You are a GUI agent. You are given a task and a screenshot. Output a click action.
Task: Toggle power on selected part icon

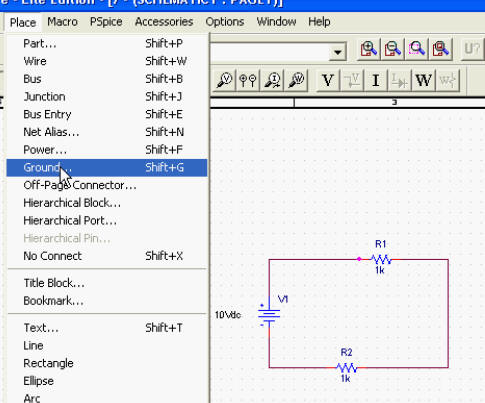tap(448, 80)
